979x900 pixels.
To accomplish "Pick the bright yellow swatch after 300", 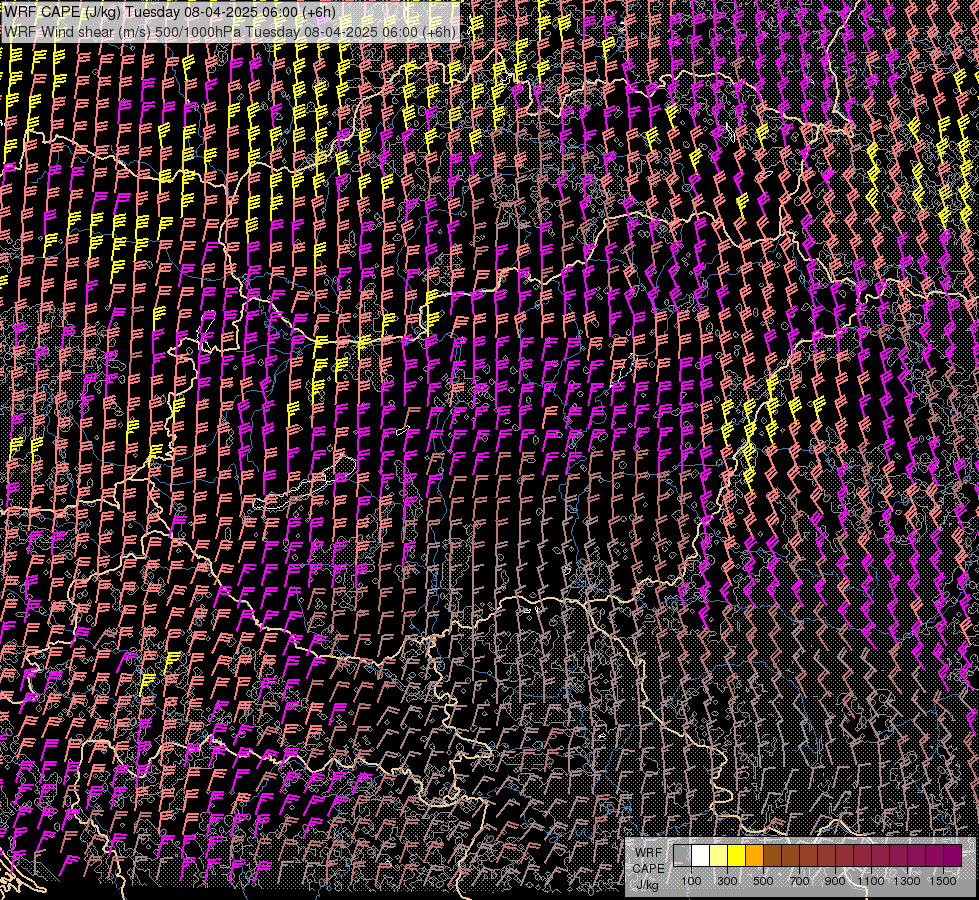I will pos(737,855).
